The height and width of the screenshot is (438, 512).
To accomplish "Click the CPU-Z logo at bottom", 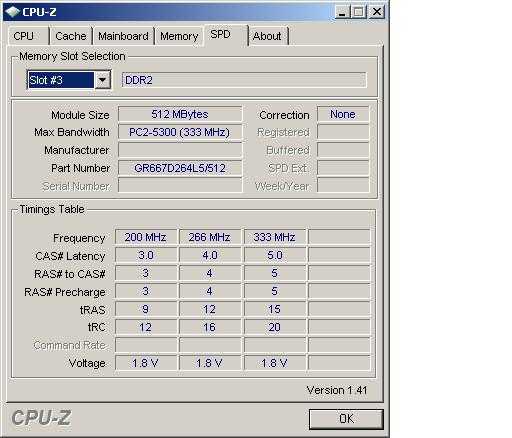I will point(41,417).
